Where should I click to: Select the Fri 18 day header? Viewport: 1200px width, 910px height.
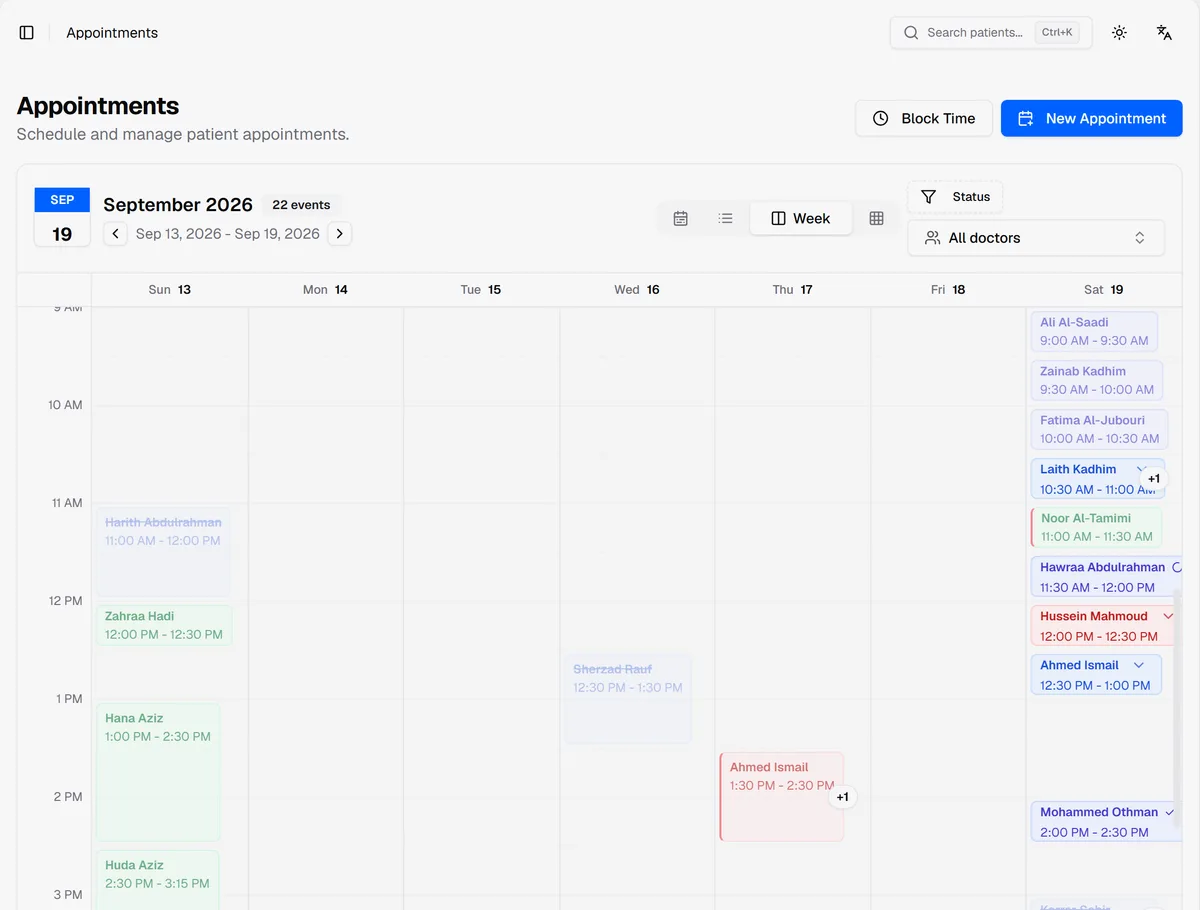pos(948,290)
